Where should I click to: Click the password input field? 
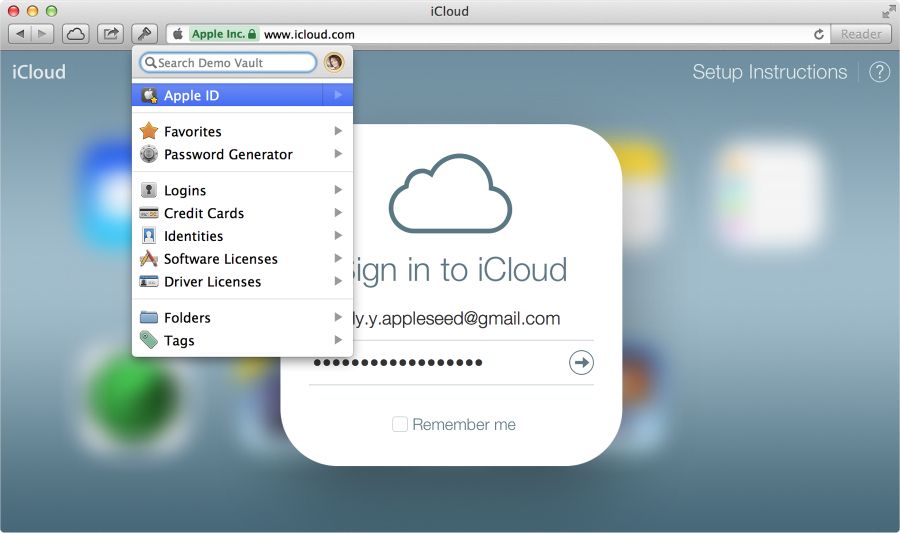(x=437, y=363)
